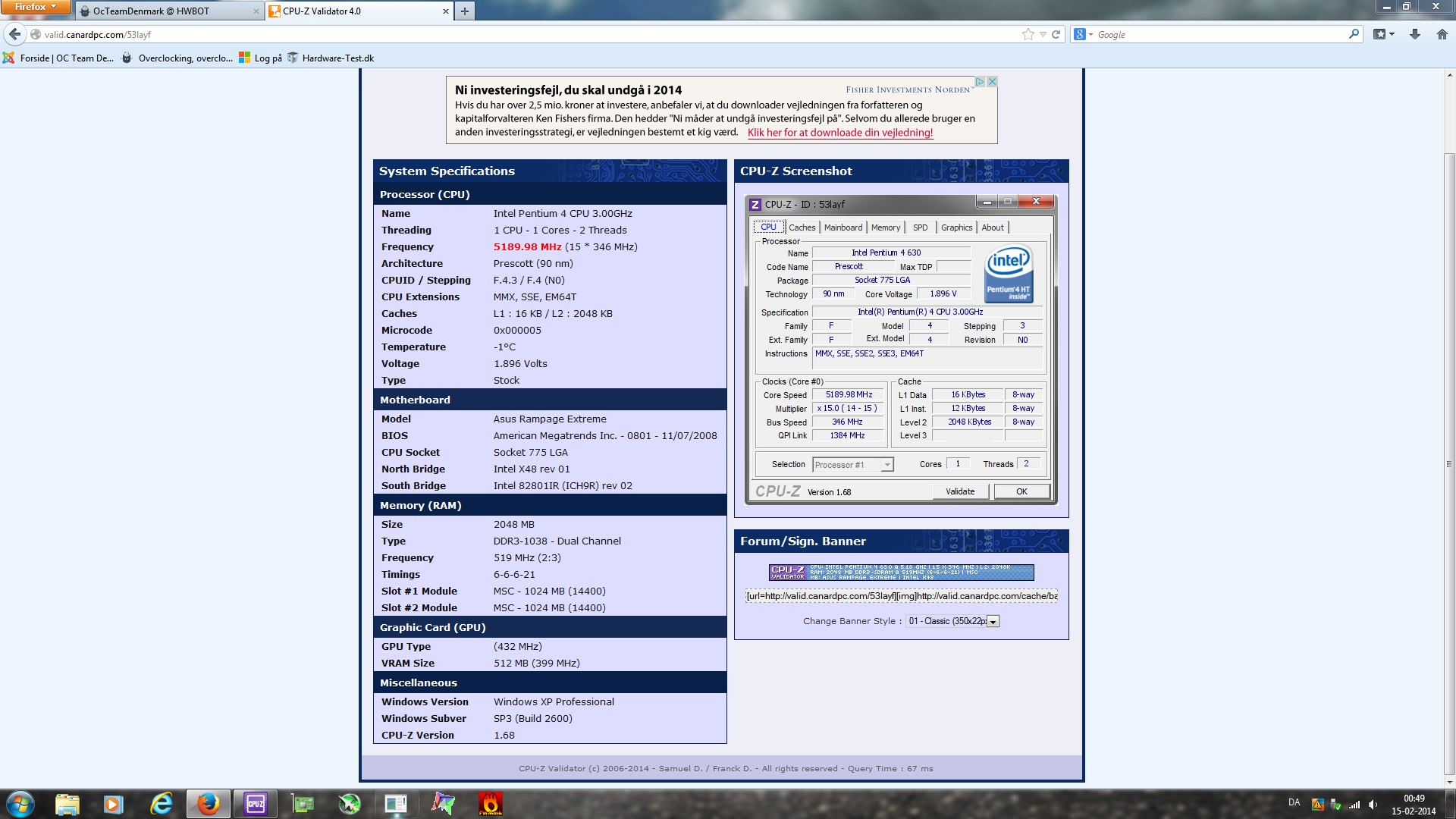Go back with the browser back arrow
The image size is (1456, 819).
(14, 34)
